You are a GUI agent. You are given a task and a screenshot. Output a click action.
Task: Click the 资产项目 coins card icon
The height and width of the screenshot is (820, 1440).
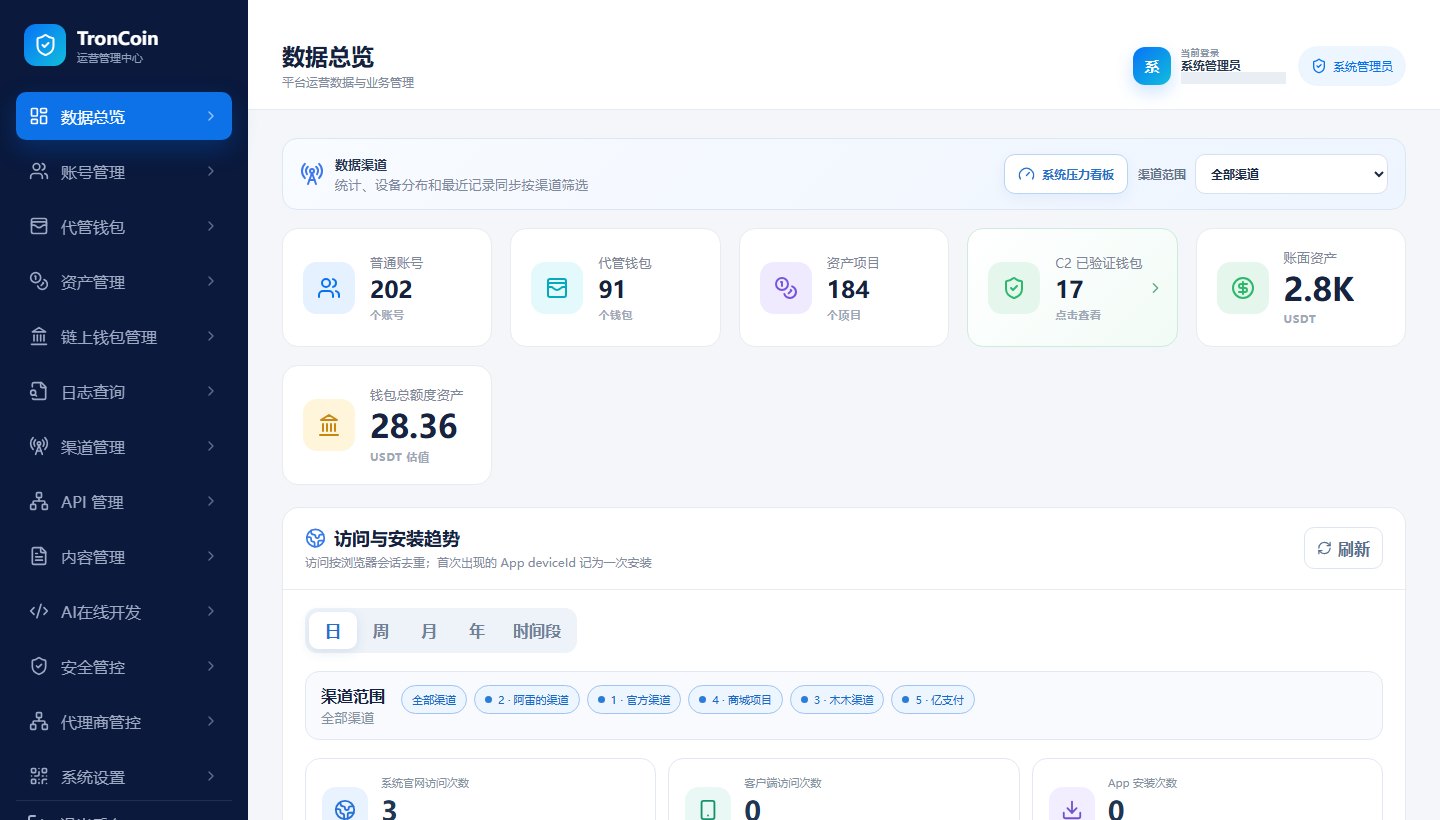pos(786,288)
